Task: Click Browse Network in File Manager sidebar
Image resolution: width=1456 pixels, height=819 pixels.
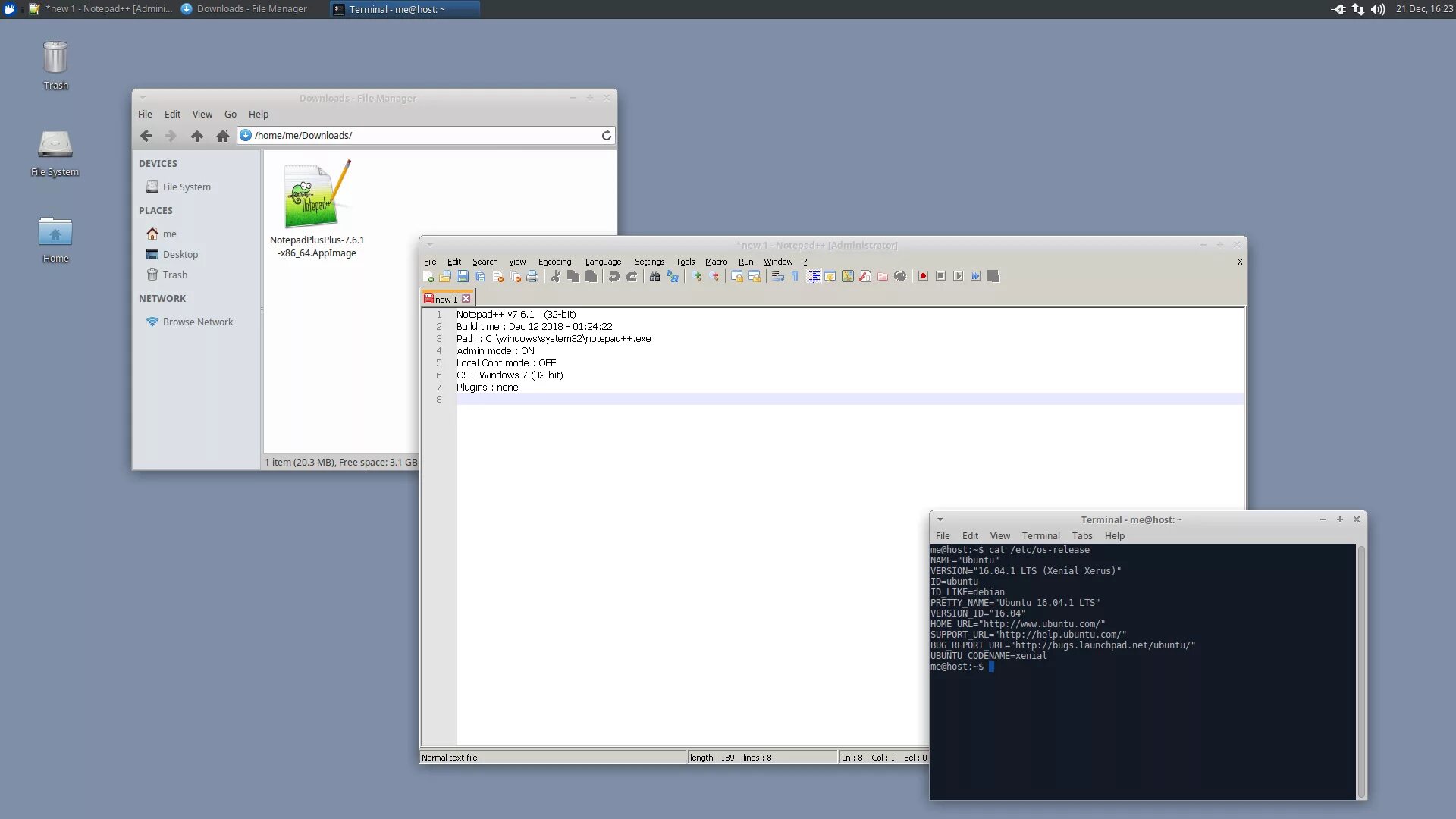Action: pyautogui.click(x=190, y=322)
